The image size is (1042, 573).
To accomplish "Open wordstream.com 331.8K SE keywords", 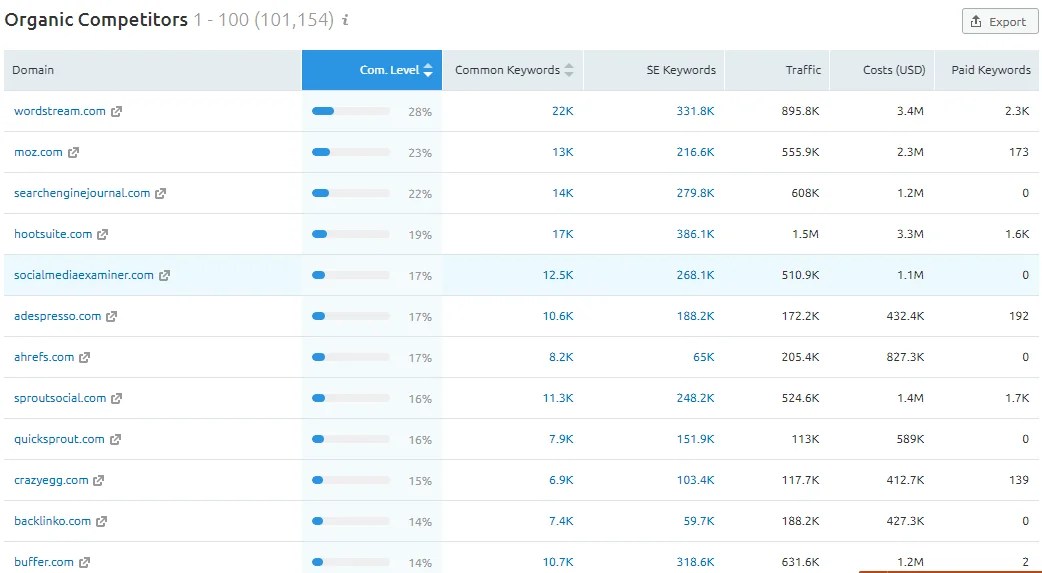I will click(695, 111).
